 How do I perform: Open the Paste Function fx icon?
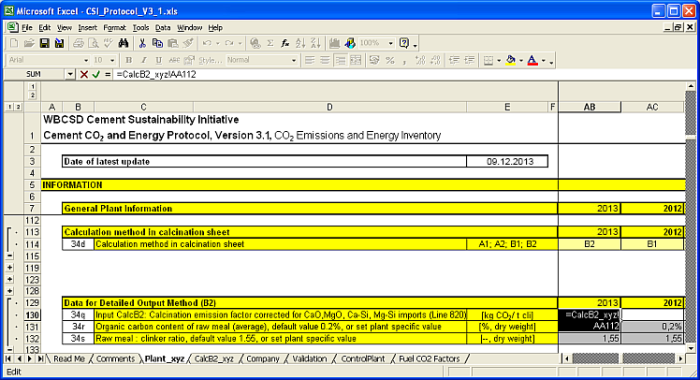tap(285, 43)
